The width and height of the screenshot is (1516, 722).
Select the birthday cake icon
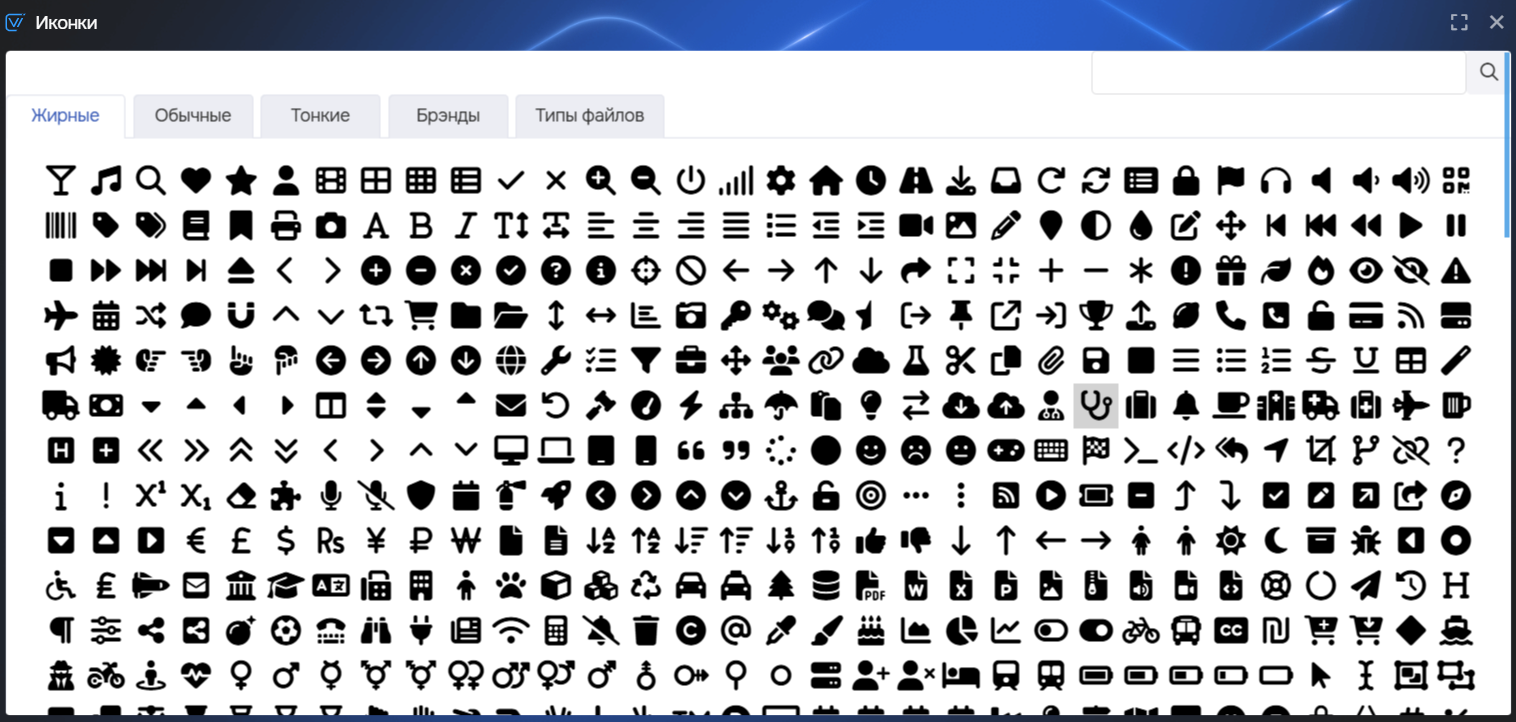(871, 631)
